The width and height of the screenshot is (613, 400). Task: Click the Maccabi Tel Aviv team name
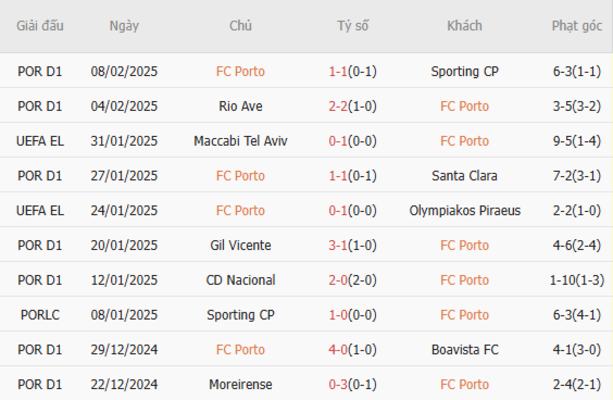coord(240,141)
